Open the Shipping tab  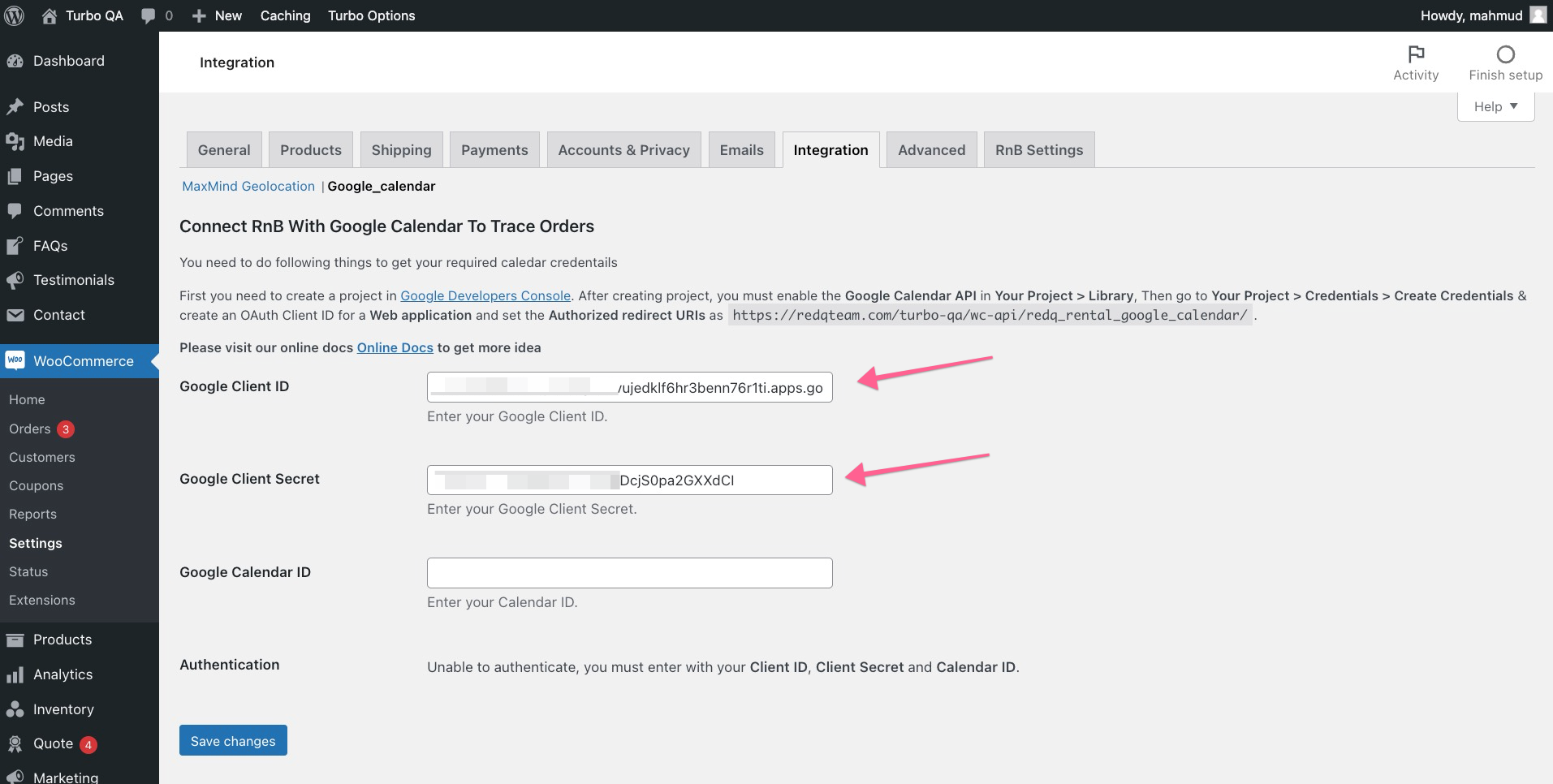pos(401,150)
